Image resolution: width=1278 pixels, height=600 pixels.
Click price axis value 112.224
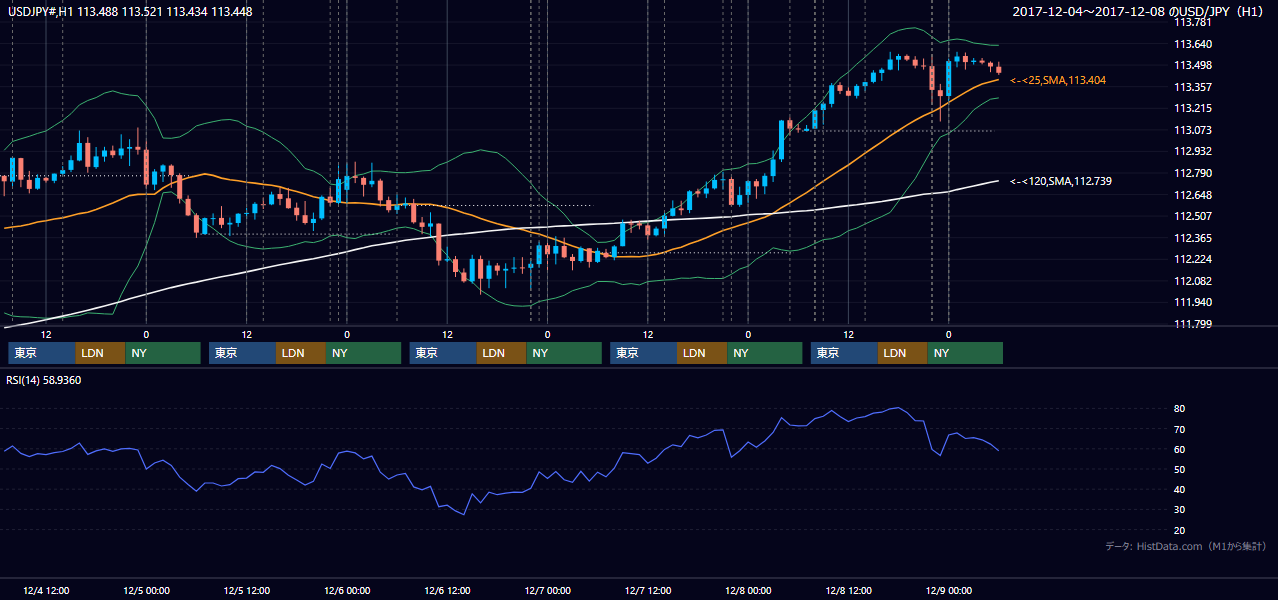click(x=1192, y=259)
